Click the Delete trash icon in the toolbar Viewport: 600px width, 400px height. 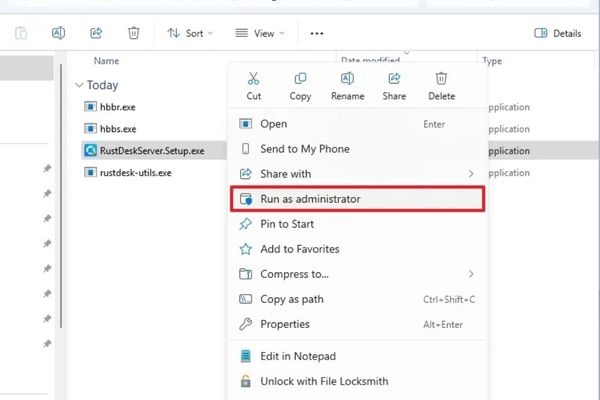click(x=133, y=33)
